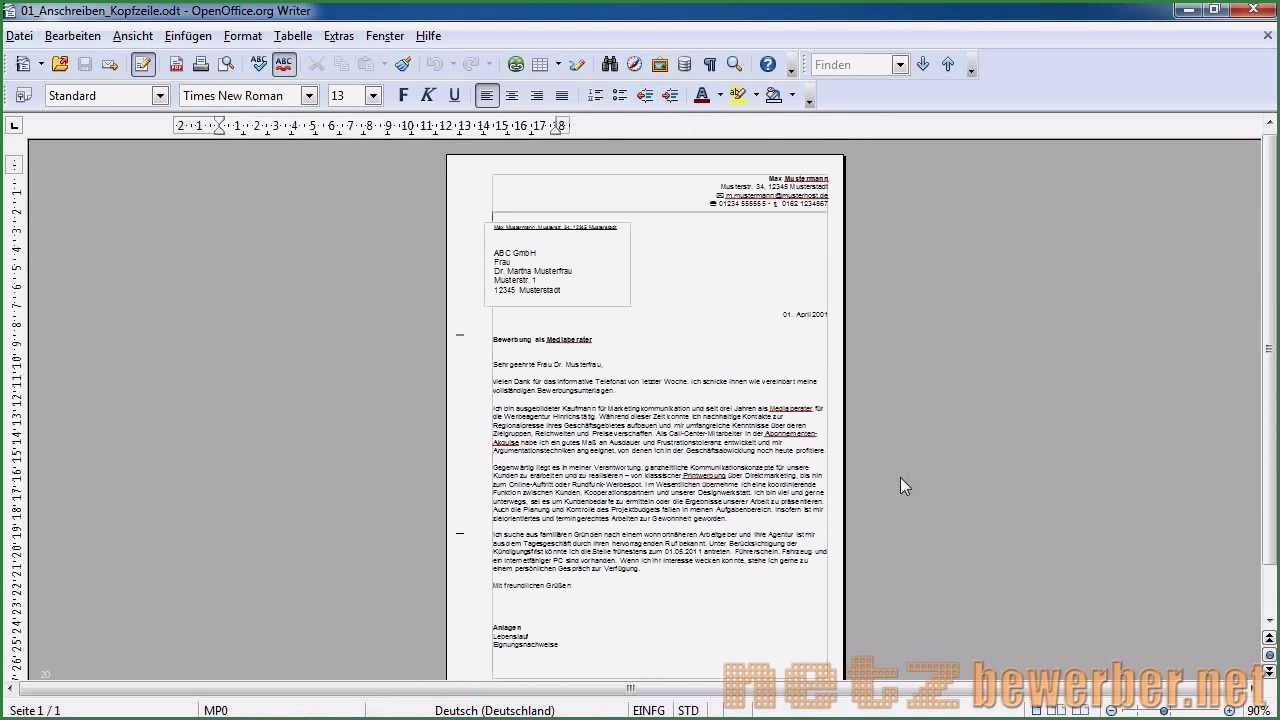Screen dimensions: 1280x720
Task: Export document directly as PDF
Action: (x=176, y=65)
